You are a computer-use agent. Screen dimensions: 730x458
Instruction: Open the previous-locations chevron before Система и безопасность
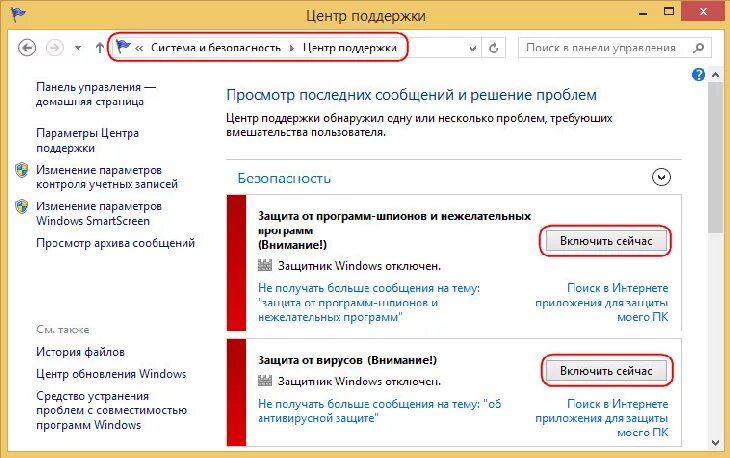pos(139,48)
